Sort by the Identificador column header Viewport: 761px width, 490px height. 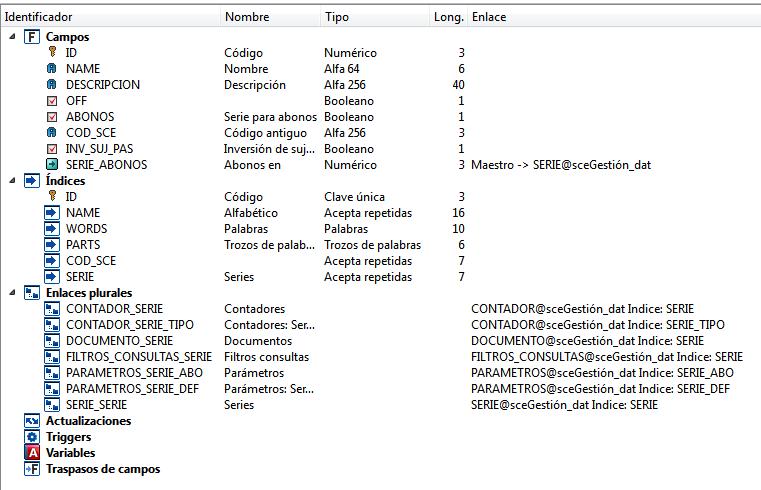(110, 17)
